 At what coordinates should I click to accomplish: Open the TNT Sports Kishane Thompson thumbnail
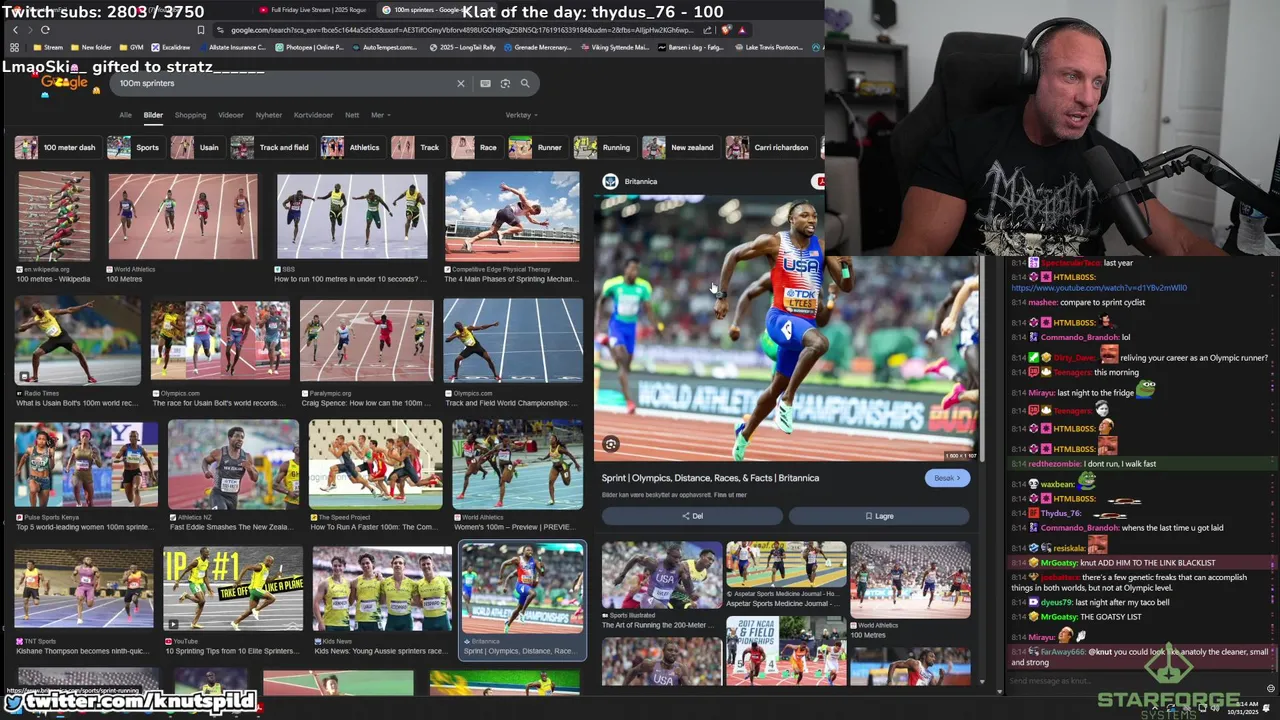pyautogui.click(x=84, y=588)
